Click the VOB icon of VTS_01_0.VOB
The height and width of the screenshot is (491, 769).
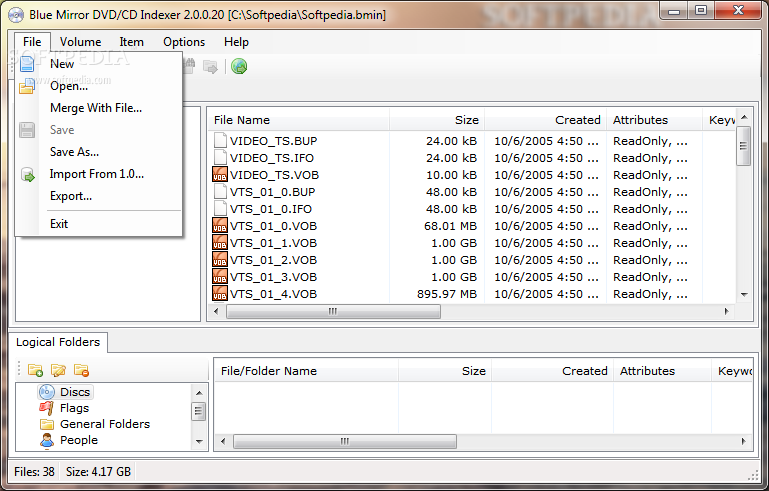[x=220, y=226]
